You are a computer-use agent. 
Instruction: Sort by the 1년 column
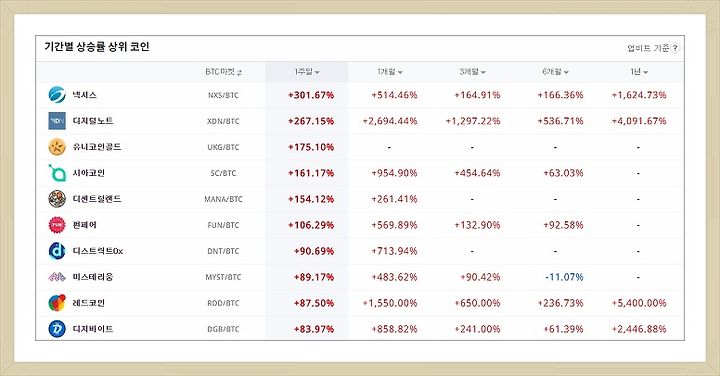tap(639, 72)
